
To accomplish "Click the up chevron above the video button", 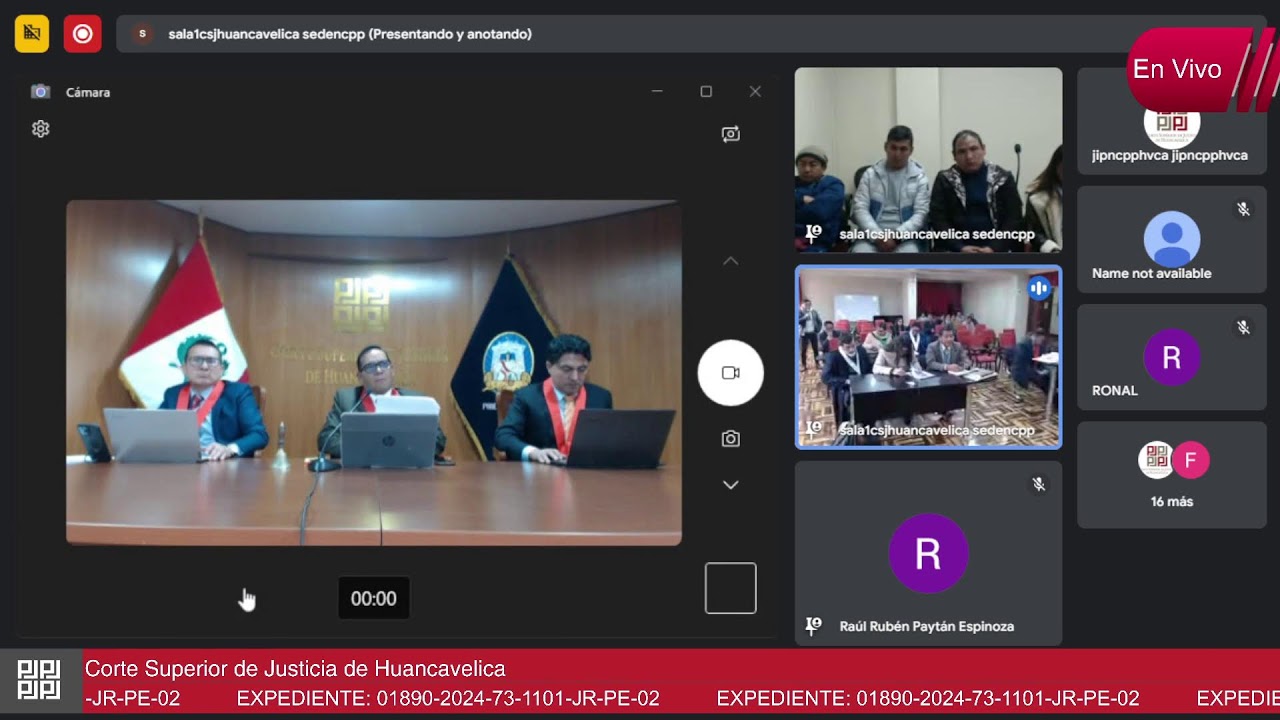I will point(731,261).
